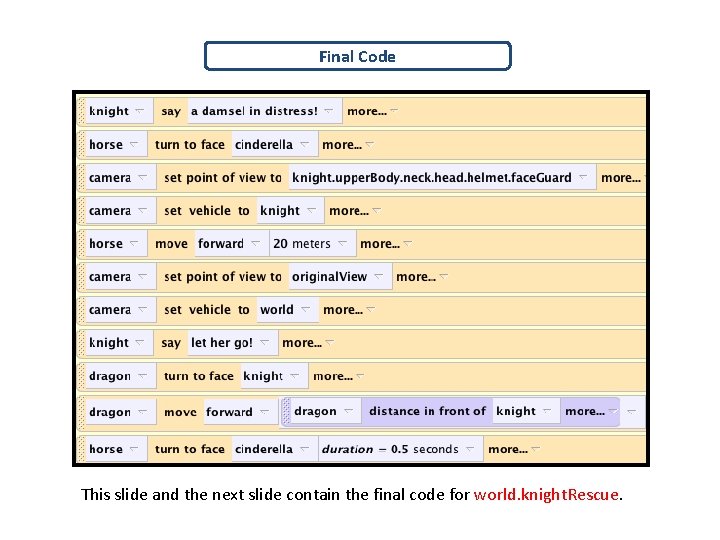Open knight dropdown in set vehicle row
Image resolution: width=720 pixels, height=540 pixels.
coord(290,211)
